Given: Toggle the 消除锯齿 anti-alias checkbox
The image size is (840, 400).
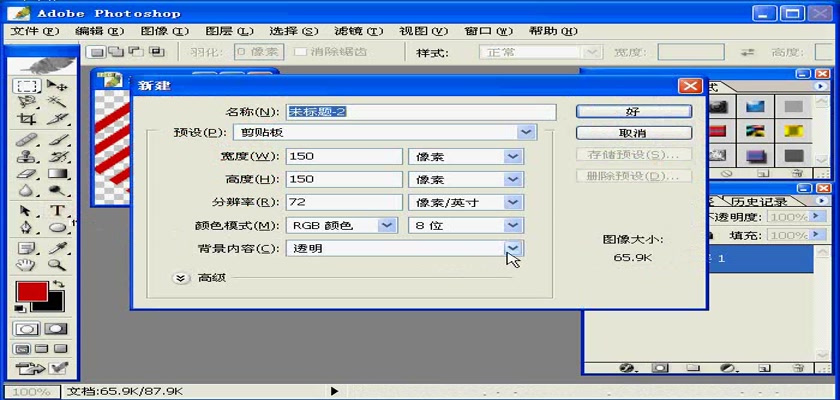Looking at the screenshot, I should [x=301, y=52].
